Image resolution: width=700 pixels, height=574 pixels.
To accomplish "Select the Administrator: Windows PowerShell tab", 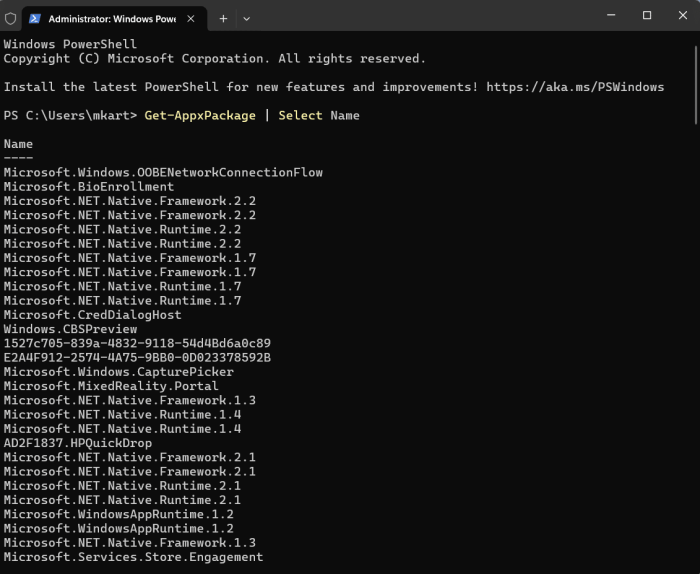I will pos(114,19).
